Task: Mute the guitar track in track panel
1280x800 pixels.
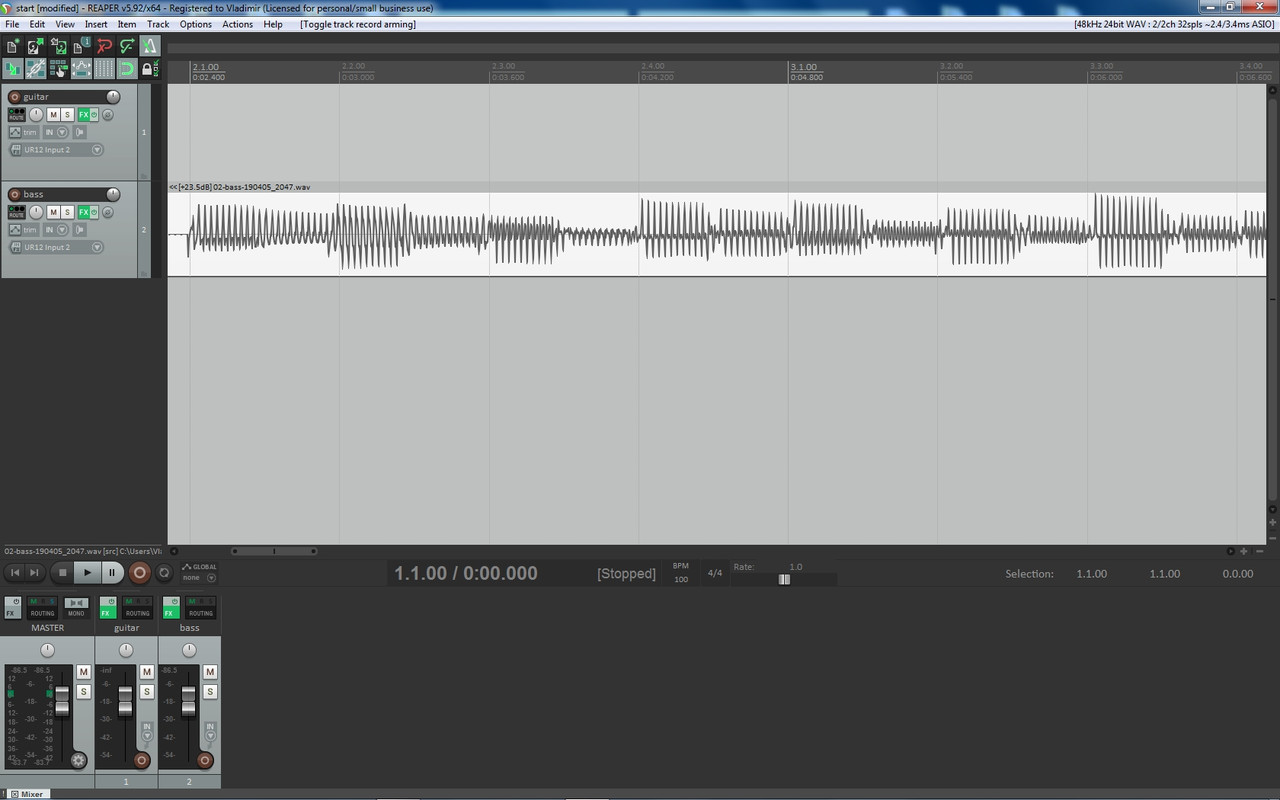Action: pyautogui.click(x=53, y=115)
